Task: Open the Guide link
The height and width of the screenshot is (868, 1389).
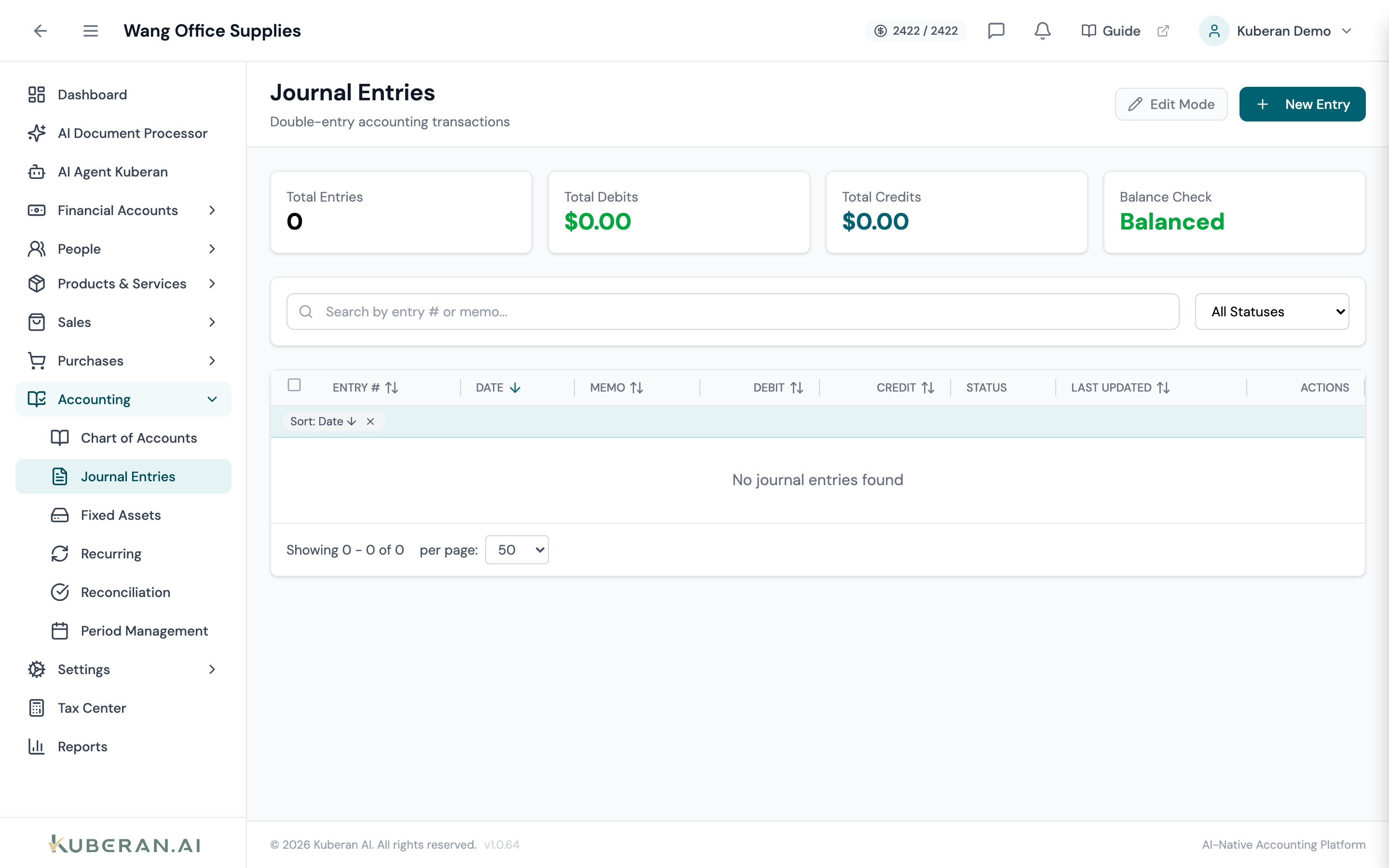Action: (1111, 31)
